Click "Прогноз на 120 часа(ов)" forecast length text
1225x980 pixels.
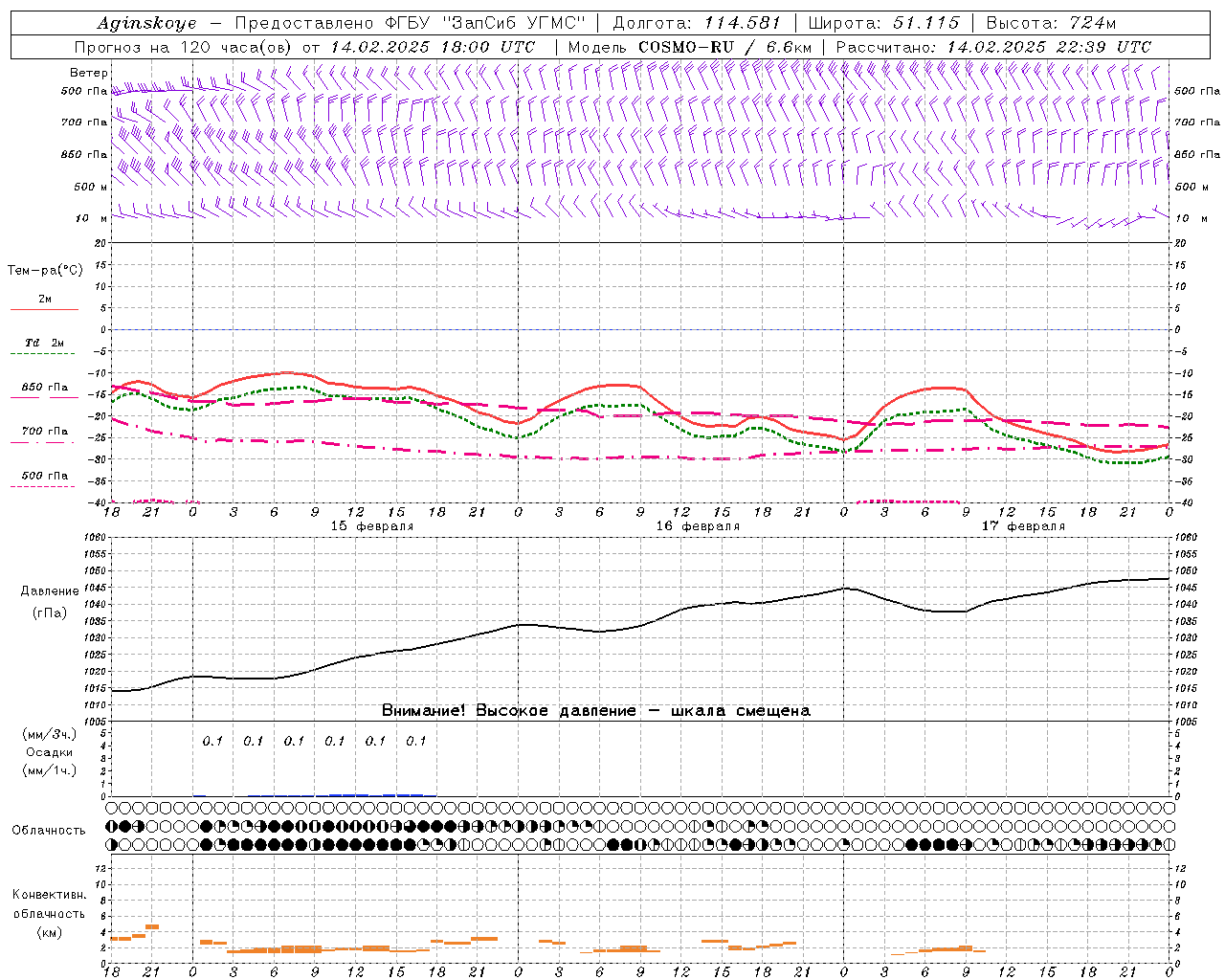(184, 47)
